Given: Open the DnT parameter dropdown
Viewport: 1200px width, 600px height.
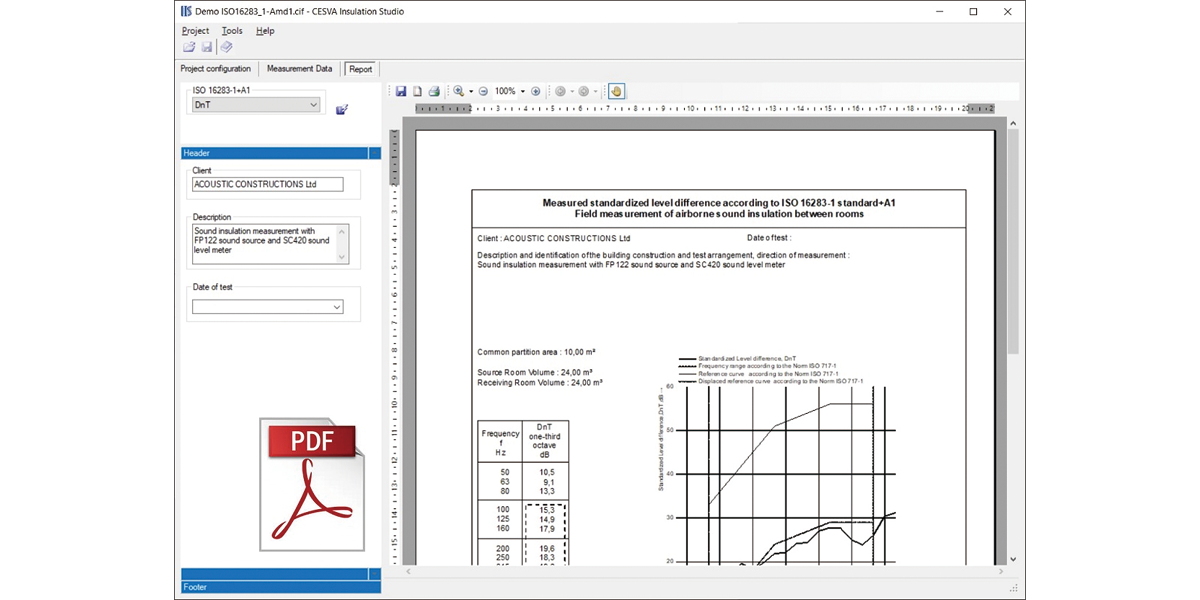Looking at the screenshot, I should coord(313,105).
